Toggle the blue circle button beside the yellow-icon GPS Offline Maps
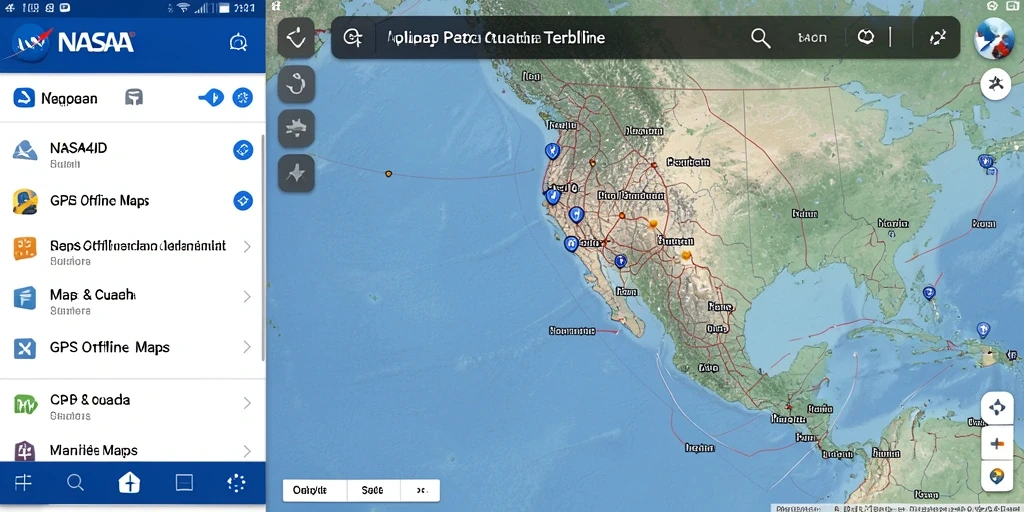The height and width of the screenshot is (512, 1024). click(243, 200)
